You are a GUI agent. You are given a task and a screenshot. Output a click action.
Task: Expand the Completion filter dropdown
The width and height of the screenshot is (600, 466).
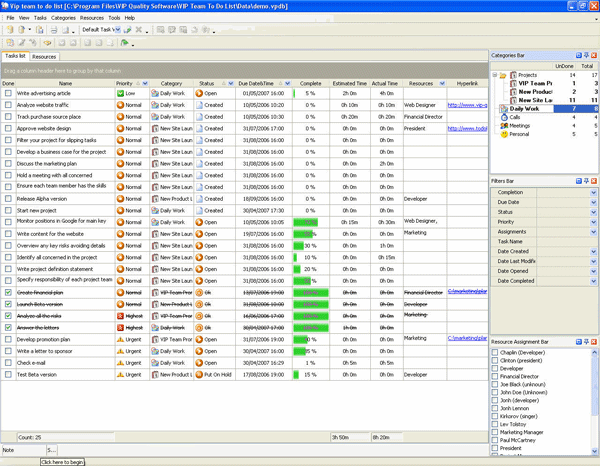click(x=593, y=192)
